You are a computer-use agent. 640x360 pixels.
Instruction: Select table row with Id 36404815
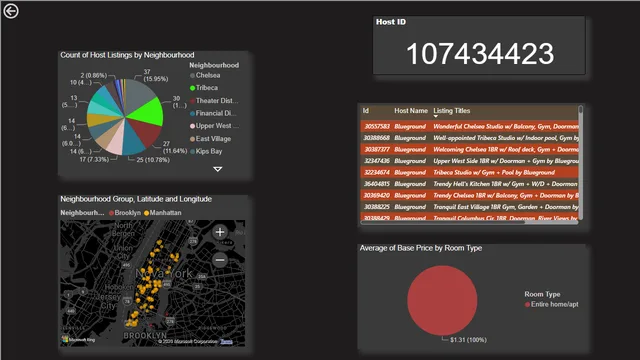(469, 184)
